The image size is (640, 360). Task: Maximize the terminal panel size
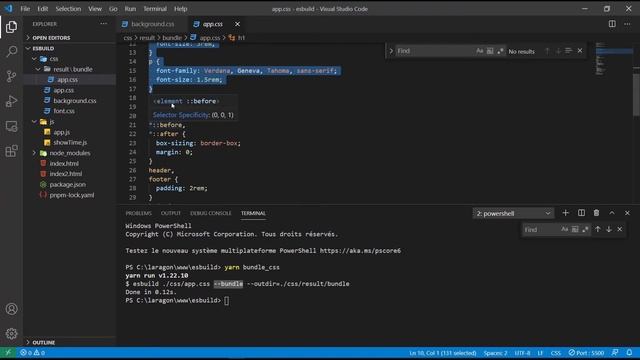(x=612, y=213)
